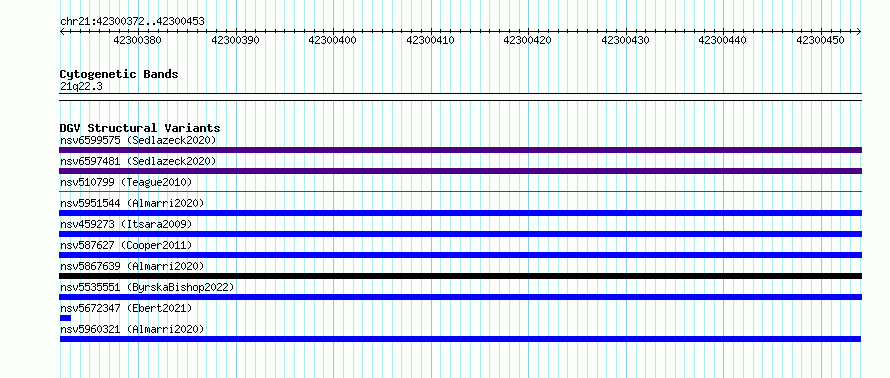Viewport: 890px width, 378px height.
Task: Click the Cytogenetic Bands track title
Action: click(119, 74)
